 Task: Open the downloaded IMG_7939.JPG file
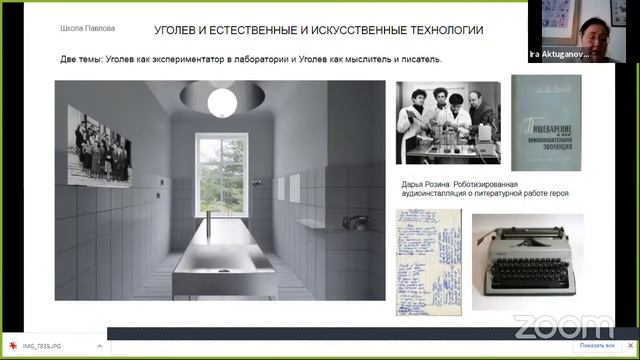pos(42,346)
